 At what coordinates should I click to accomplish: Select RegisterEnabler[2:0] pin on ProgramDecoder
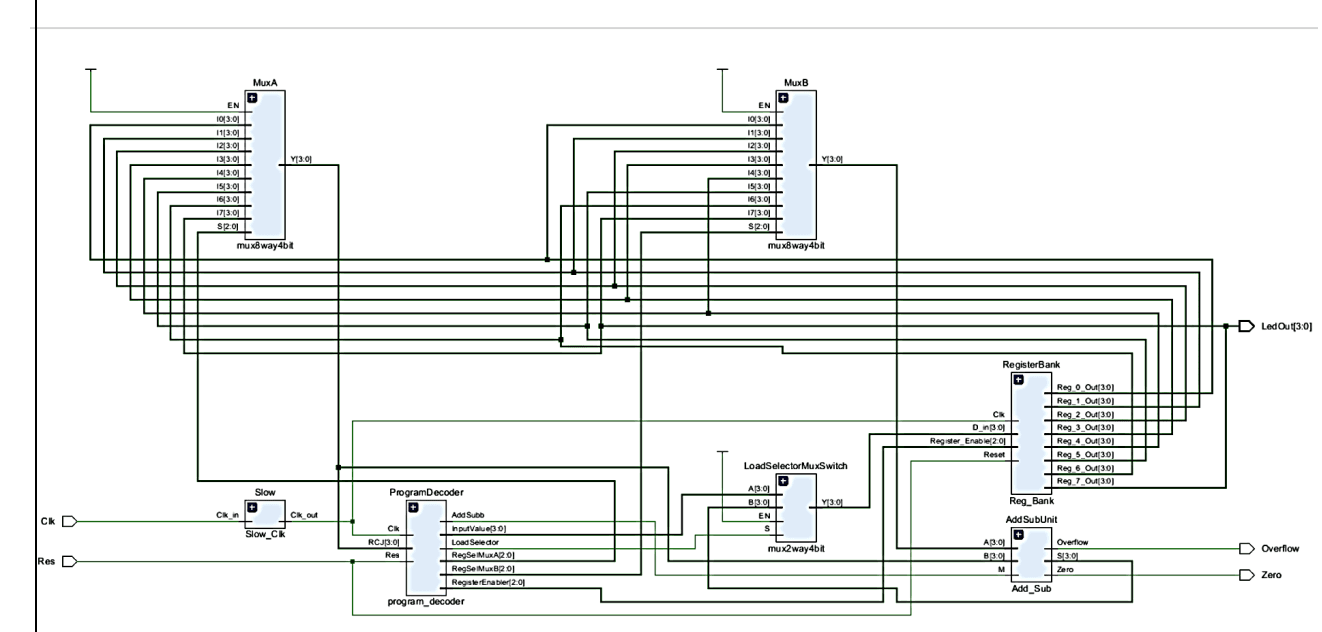[x=490, y=582]
